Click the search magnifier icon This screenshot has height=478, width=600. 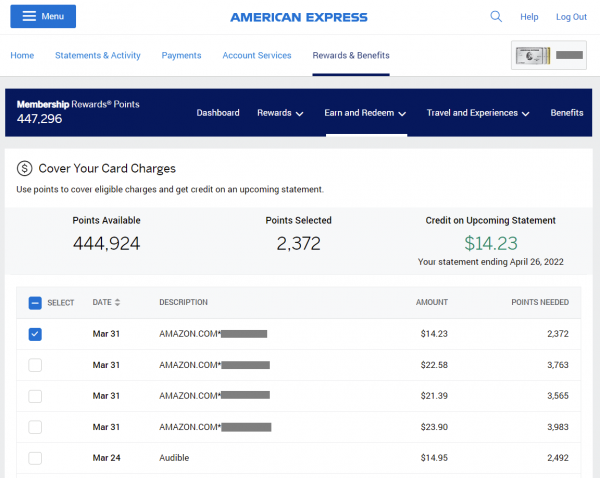(x=496, y=17)
